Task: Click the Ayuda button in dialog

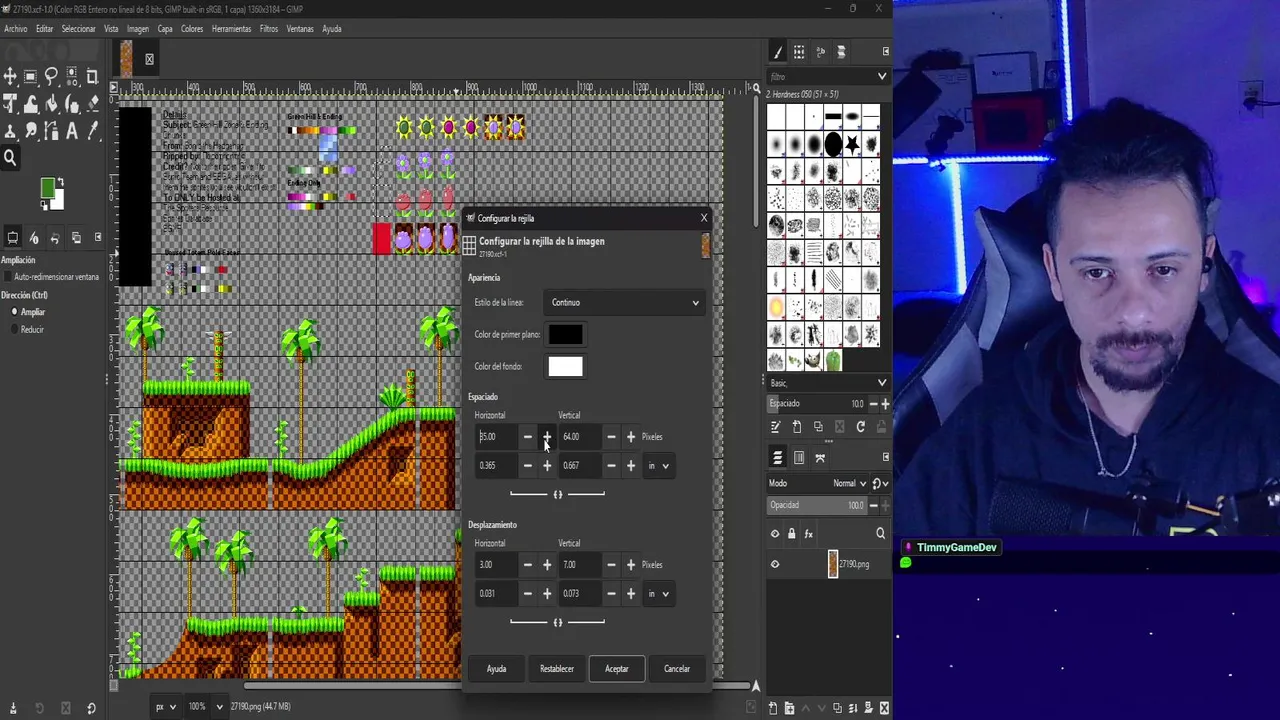Action: (x=497, y=669)
